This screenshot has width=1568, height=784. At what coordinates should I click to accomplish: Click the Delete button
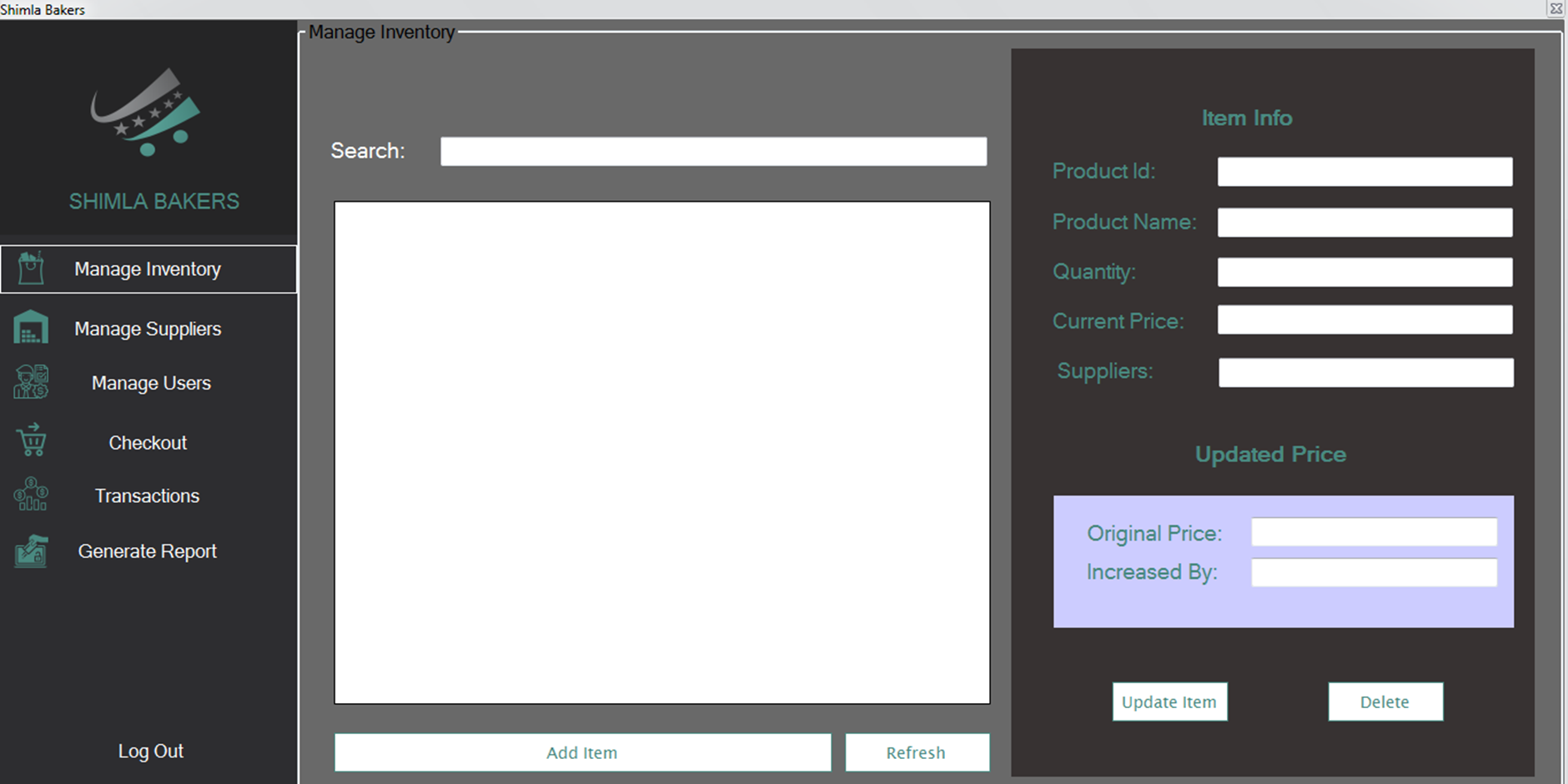1385,701
